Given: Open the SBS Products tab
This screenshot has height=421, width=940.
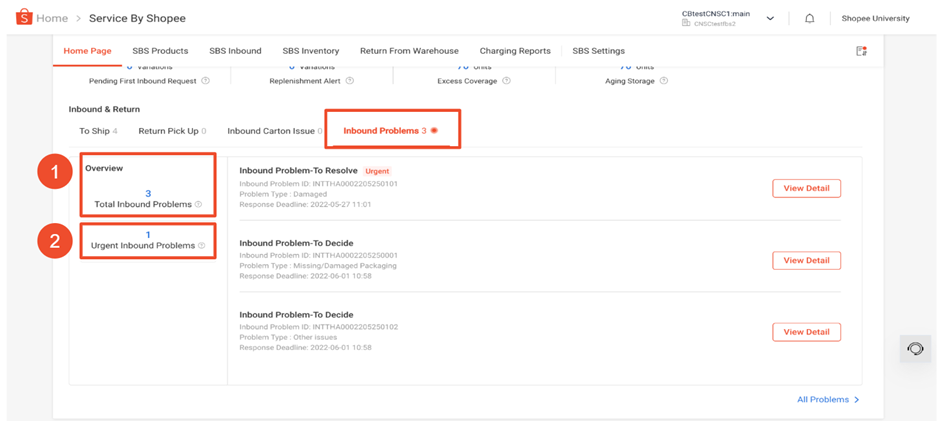Looking at the screenshot, I should pyautogui.click(x=160, y=51).
